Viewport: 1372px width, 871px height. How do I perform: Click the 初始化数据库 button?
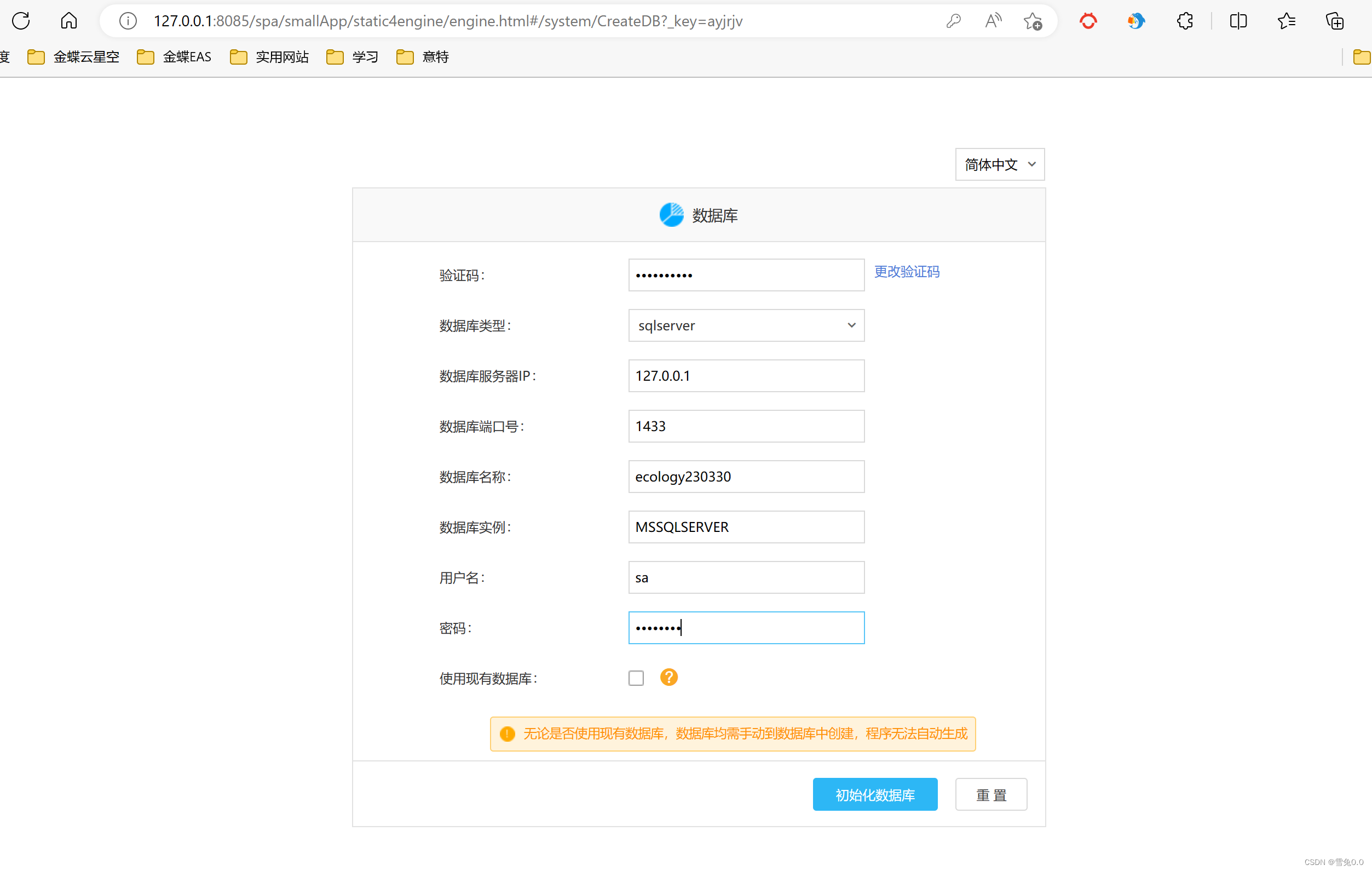(x=874, y=794)
